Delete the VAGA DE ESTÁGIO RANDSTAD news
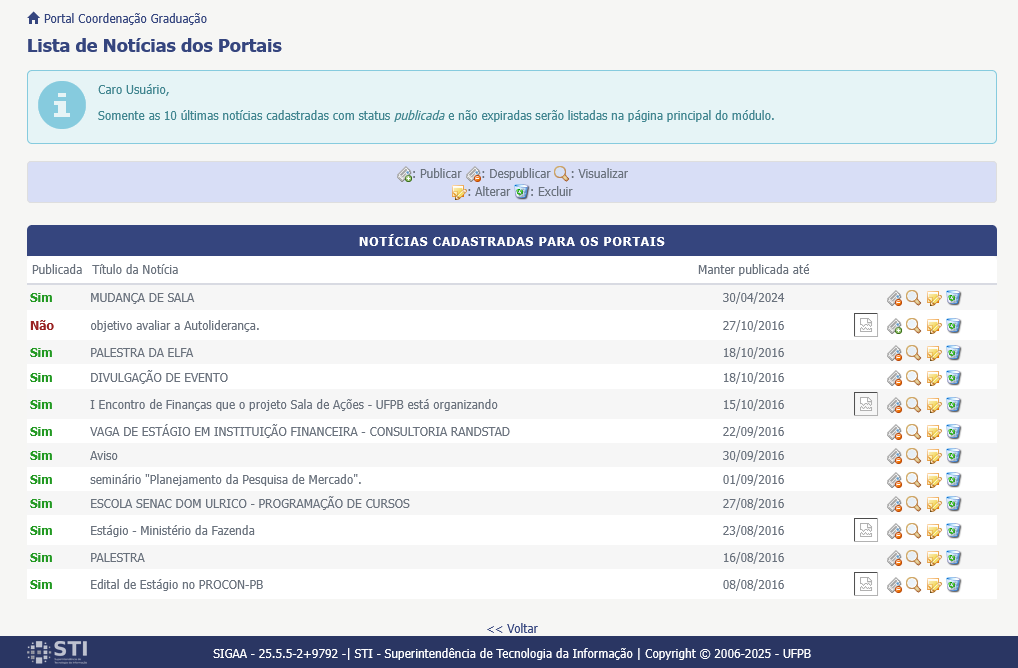This screenshot has height=668, width=1018. [953, 432]
